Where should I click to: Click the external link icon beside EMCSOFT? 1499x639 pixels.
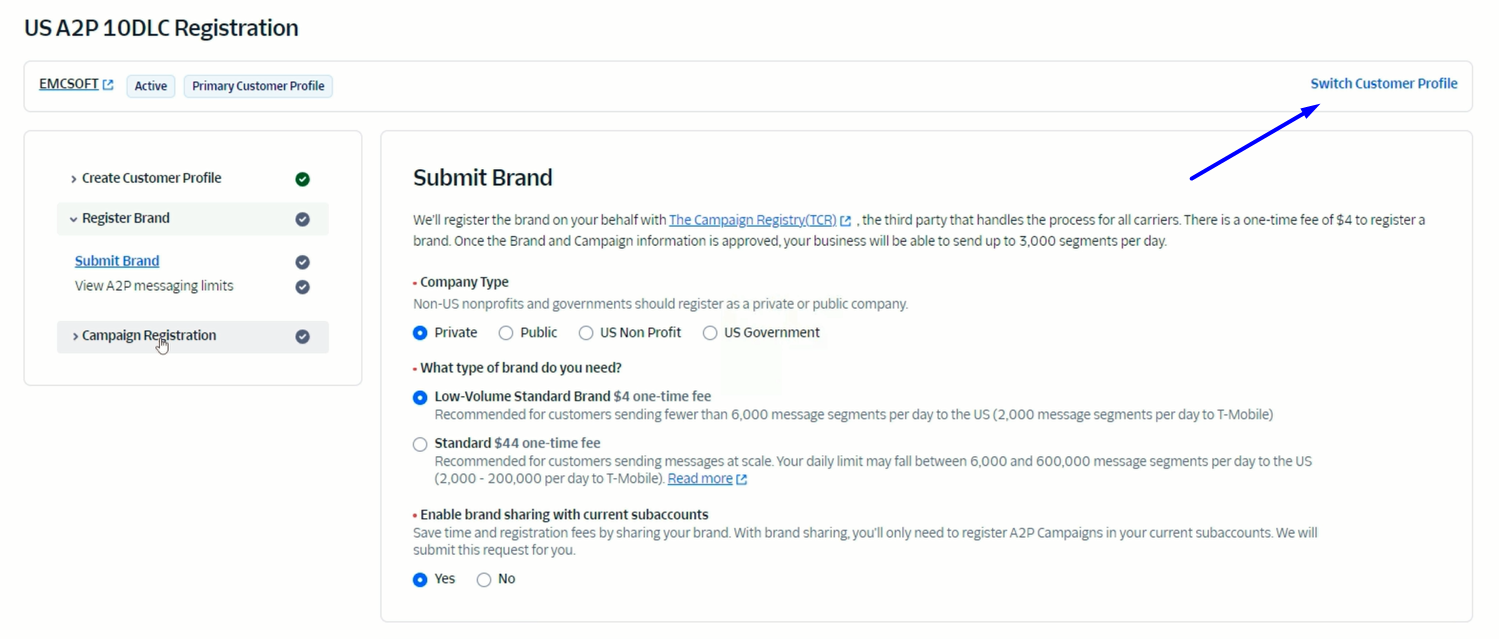click(x=108, y=85)
